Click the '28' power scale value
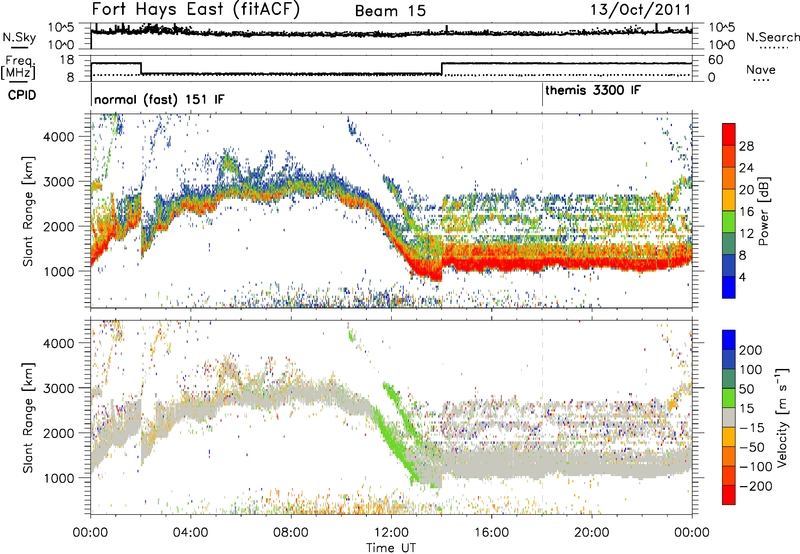This screenshot has width=800, height=554. [x=746, y=146]
